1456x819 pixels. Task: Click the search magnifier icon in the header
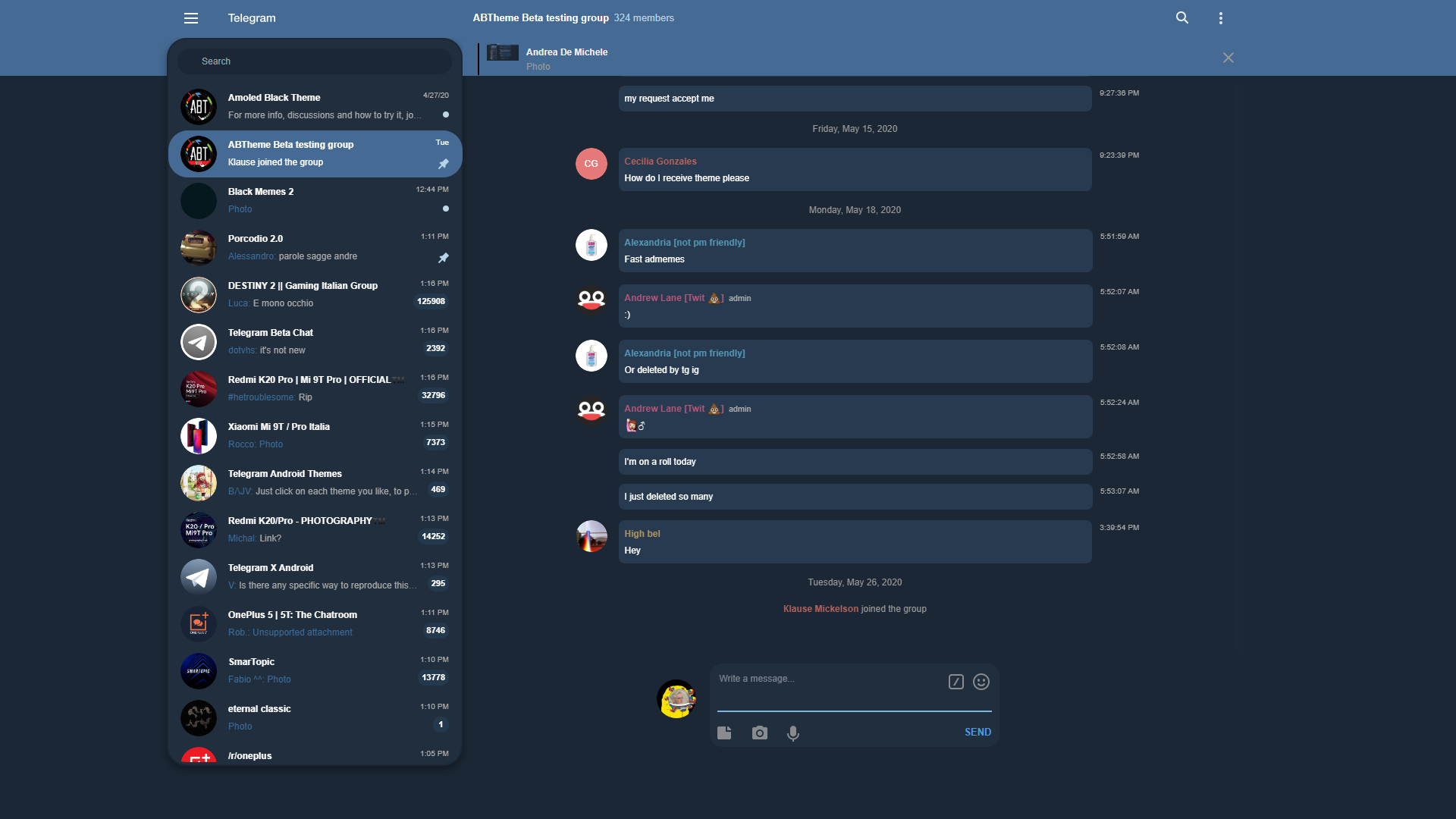tap(1181, 17)
